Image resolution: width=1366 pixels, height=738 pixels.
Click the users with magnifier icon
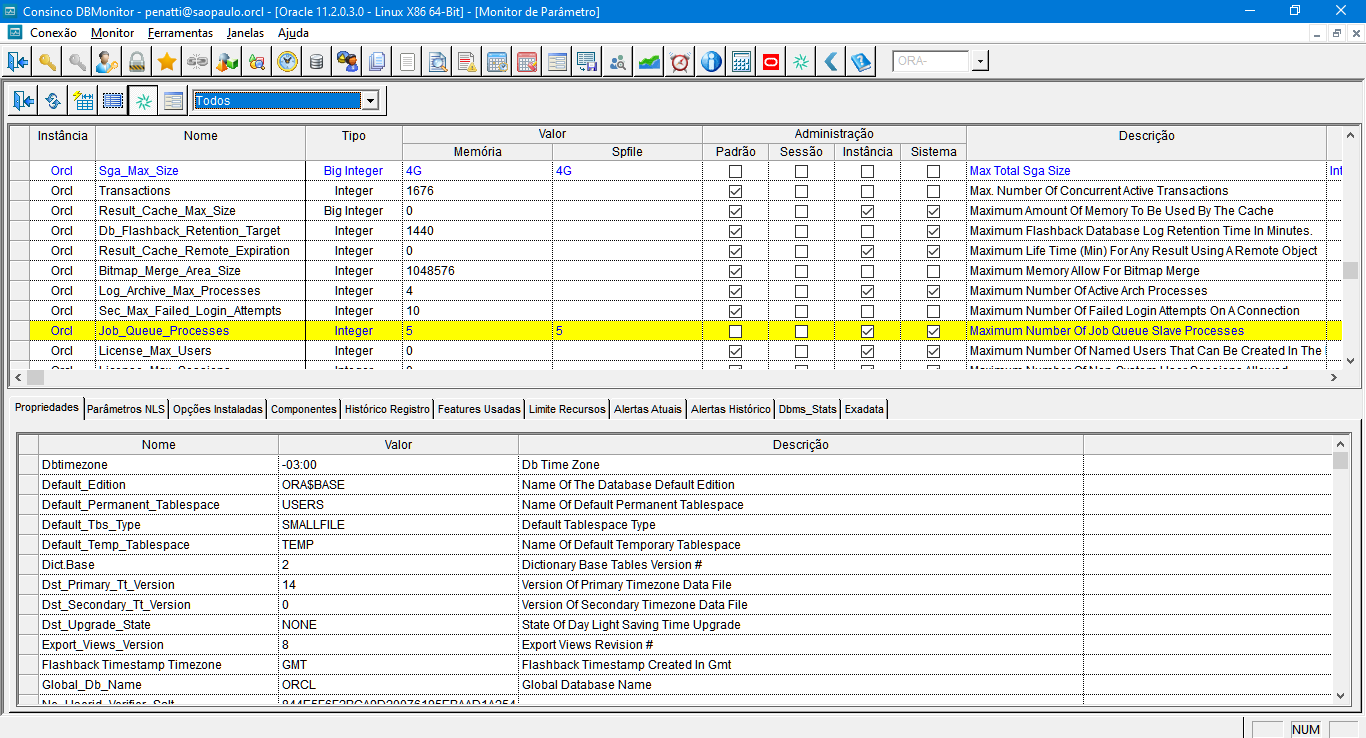[619, 62]
